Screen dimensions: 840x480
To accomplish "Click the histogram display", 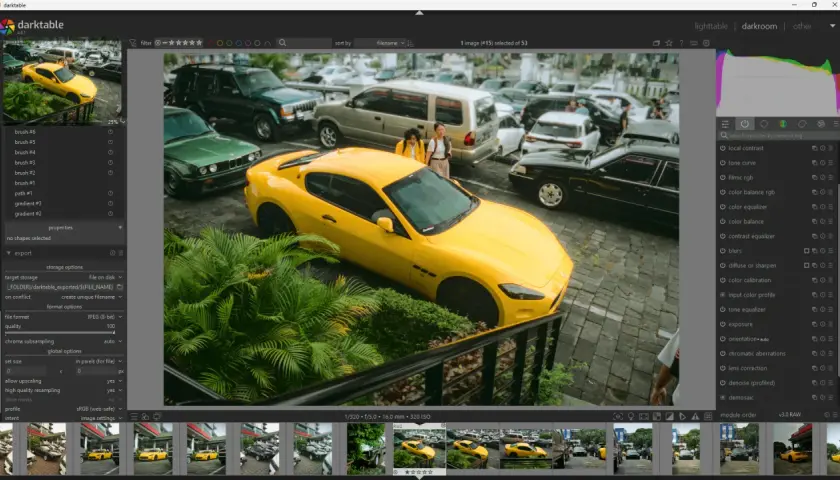I will (778, 82).
